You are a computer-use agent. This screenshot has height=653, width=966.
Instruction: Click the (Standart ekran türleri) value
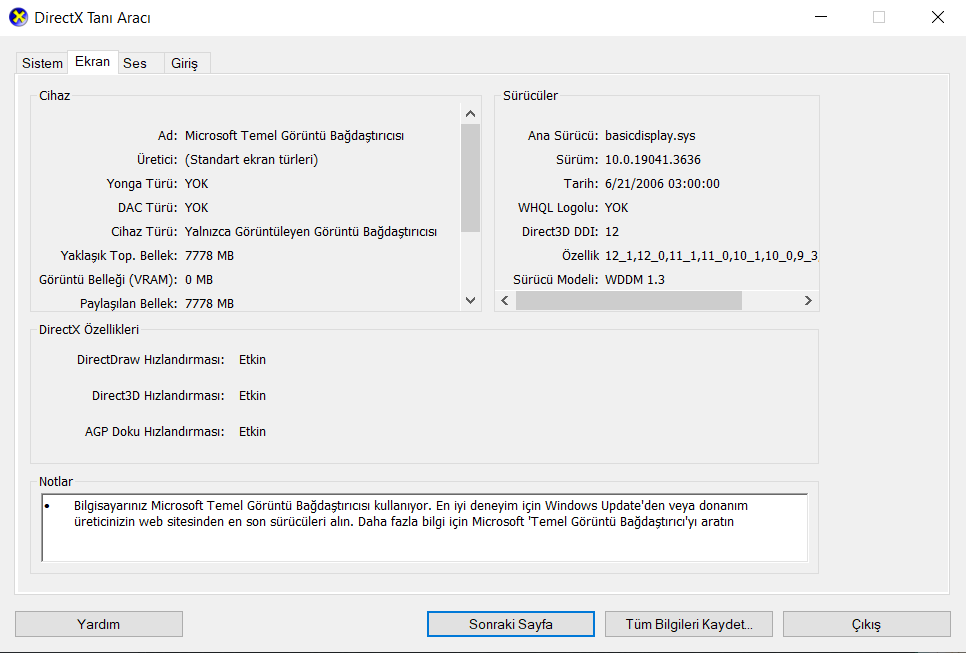(x=251, y=160)
